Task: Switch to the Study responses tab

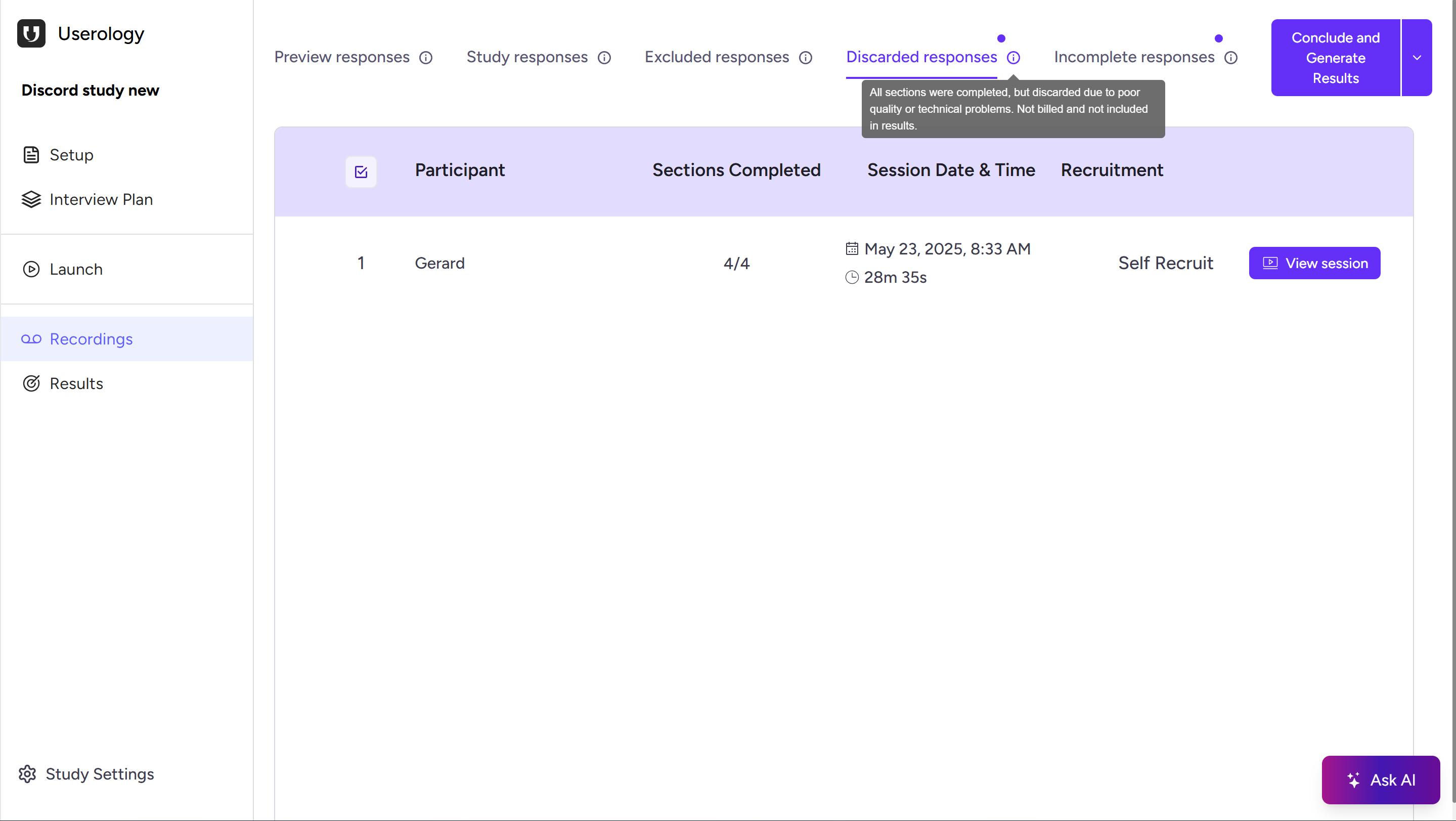Action: pos(527,57)
